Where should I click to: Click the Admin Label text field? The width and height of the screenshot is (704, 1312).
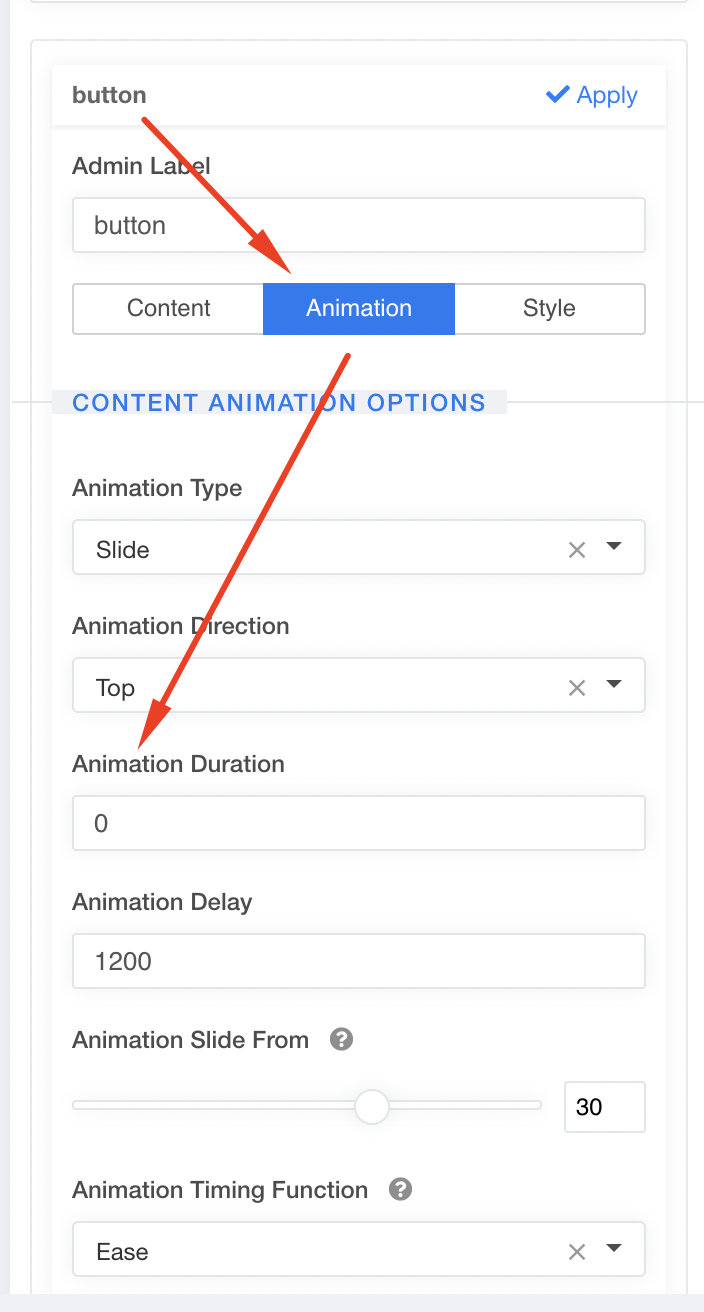pos(358,225)
